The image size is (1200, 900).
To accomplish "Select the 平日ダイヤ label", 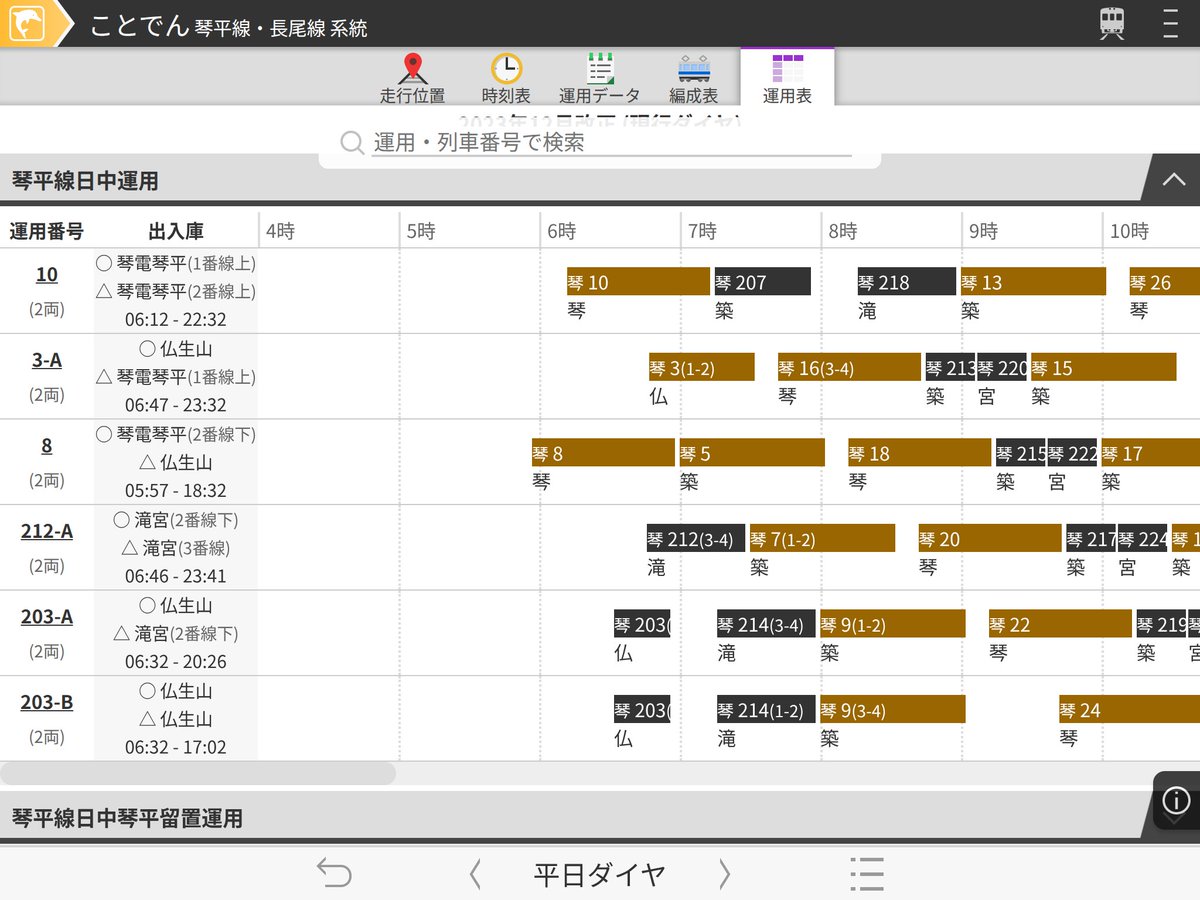I will click(x=599, y=873).
